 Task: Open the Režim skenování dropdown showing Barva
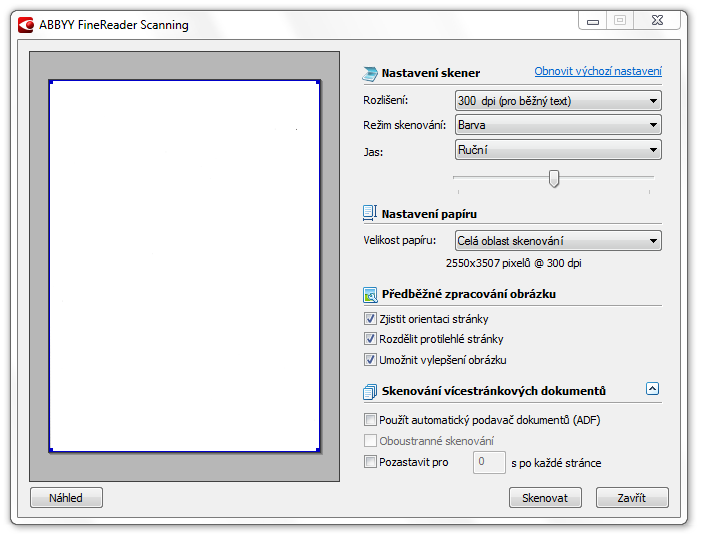[558, 125]
